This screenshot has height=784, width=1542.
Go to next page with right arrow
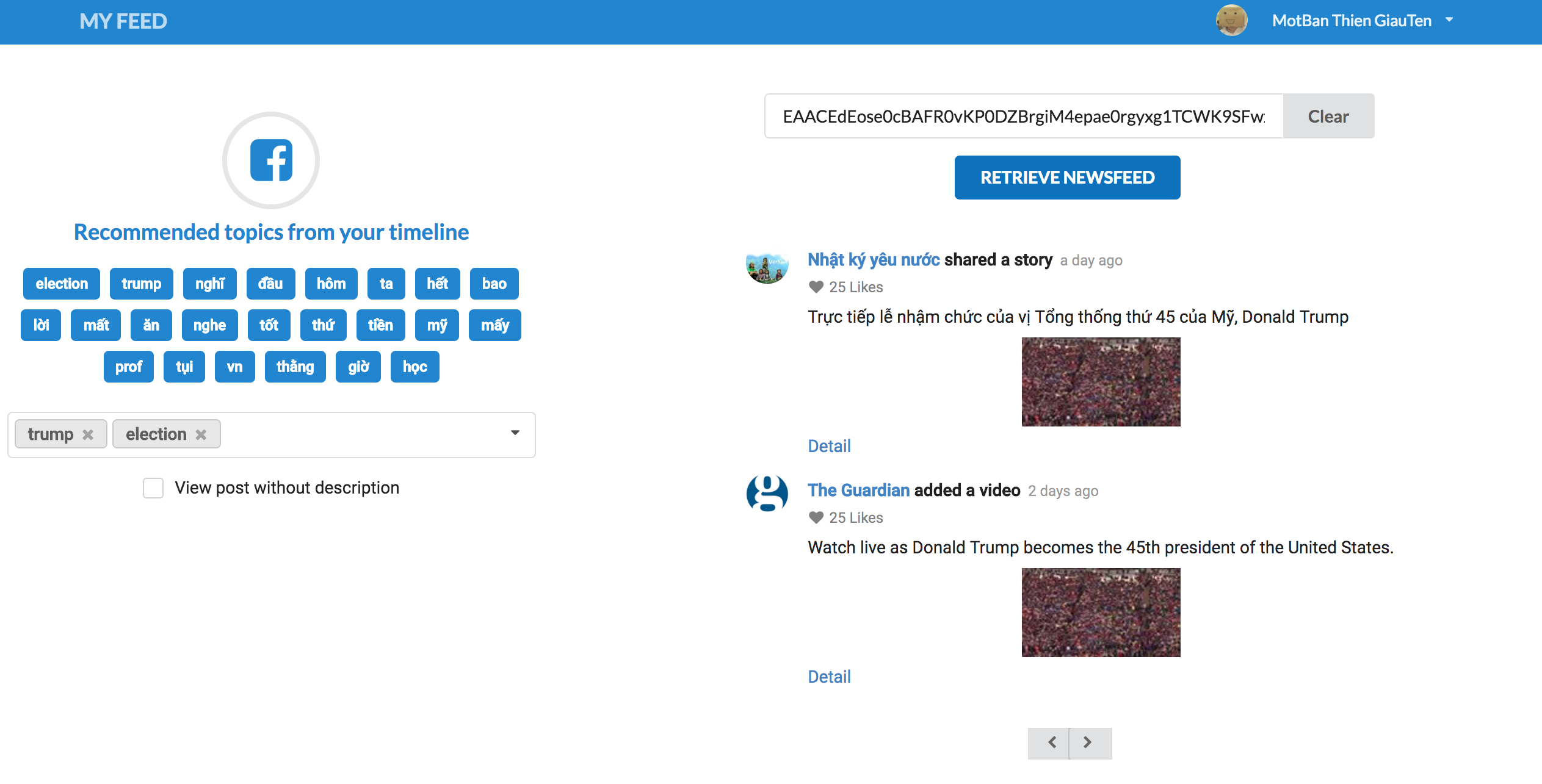point(1088,743)
